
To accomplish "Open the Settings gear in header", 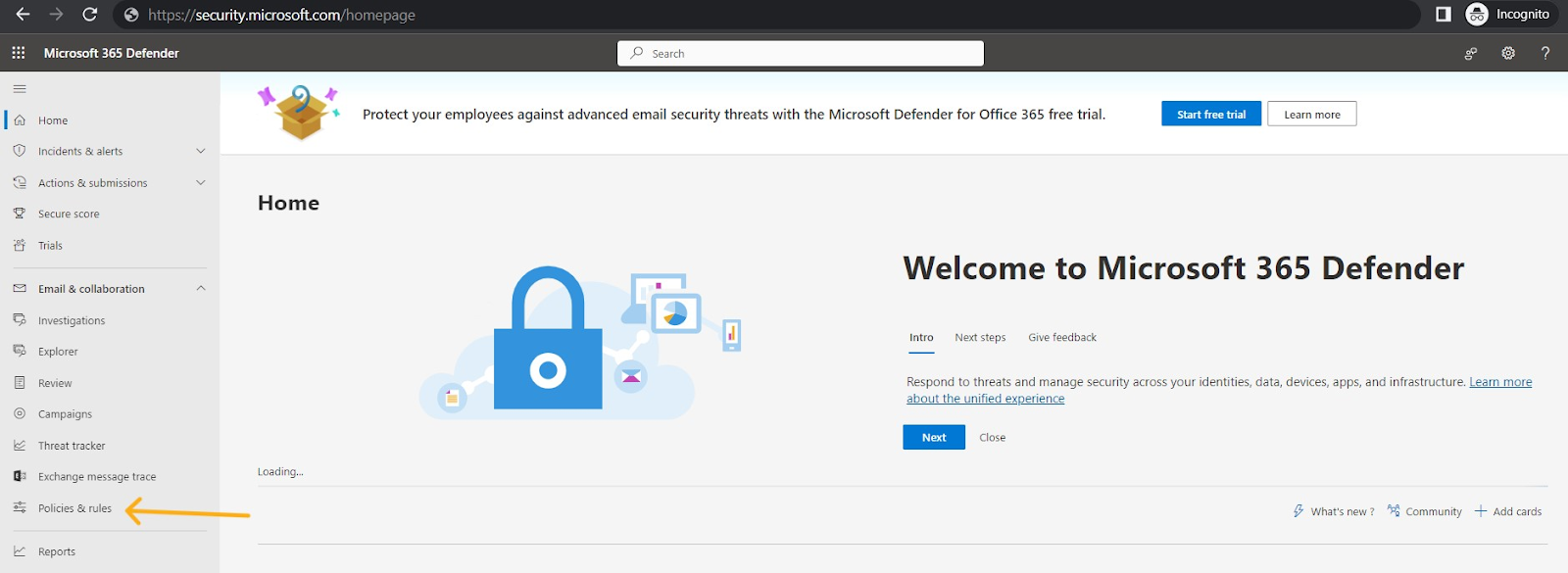I will coord(1508,54).
